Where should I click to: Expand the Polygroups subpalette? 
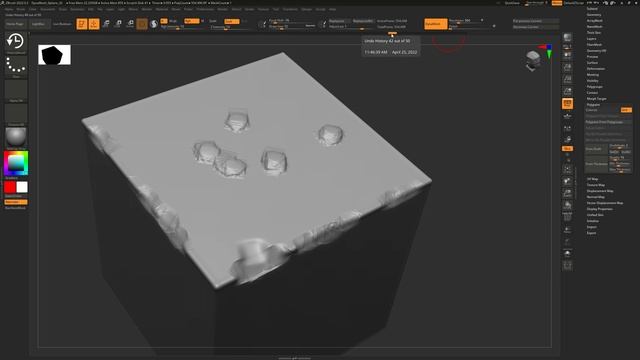[594, 87]
